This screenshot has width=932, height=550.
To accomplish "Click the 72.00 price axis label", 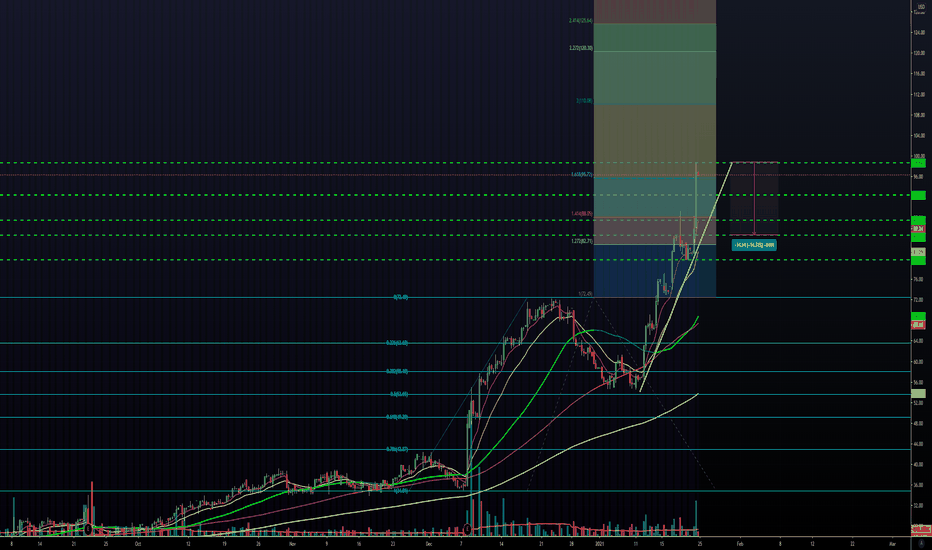I will tap(918, 300).
